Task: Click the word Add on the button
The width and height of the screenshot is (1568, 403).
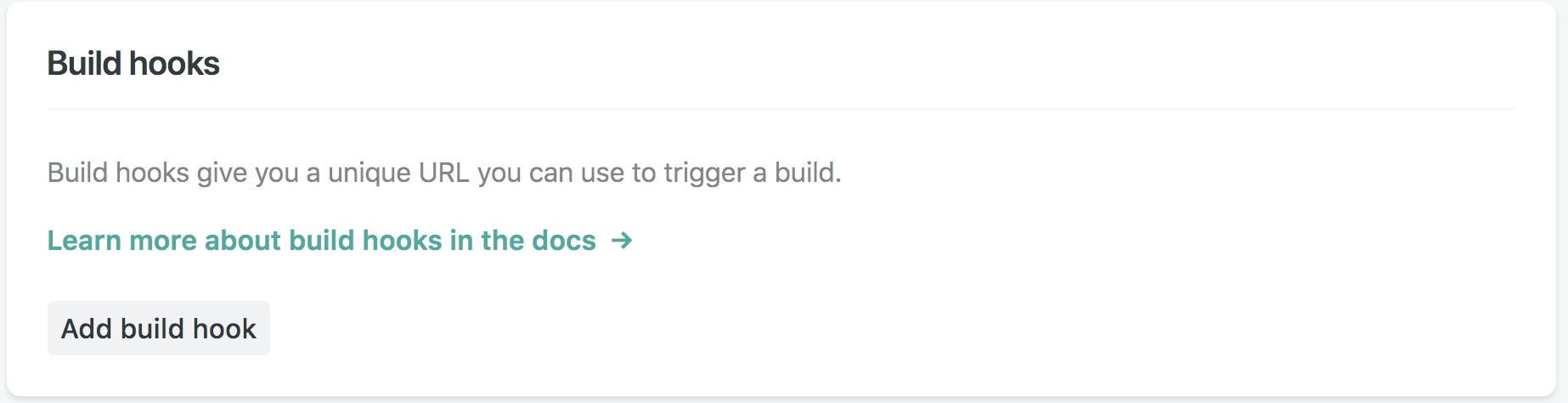Action: tap(87, 328)
